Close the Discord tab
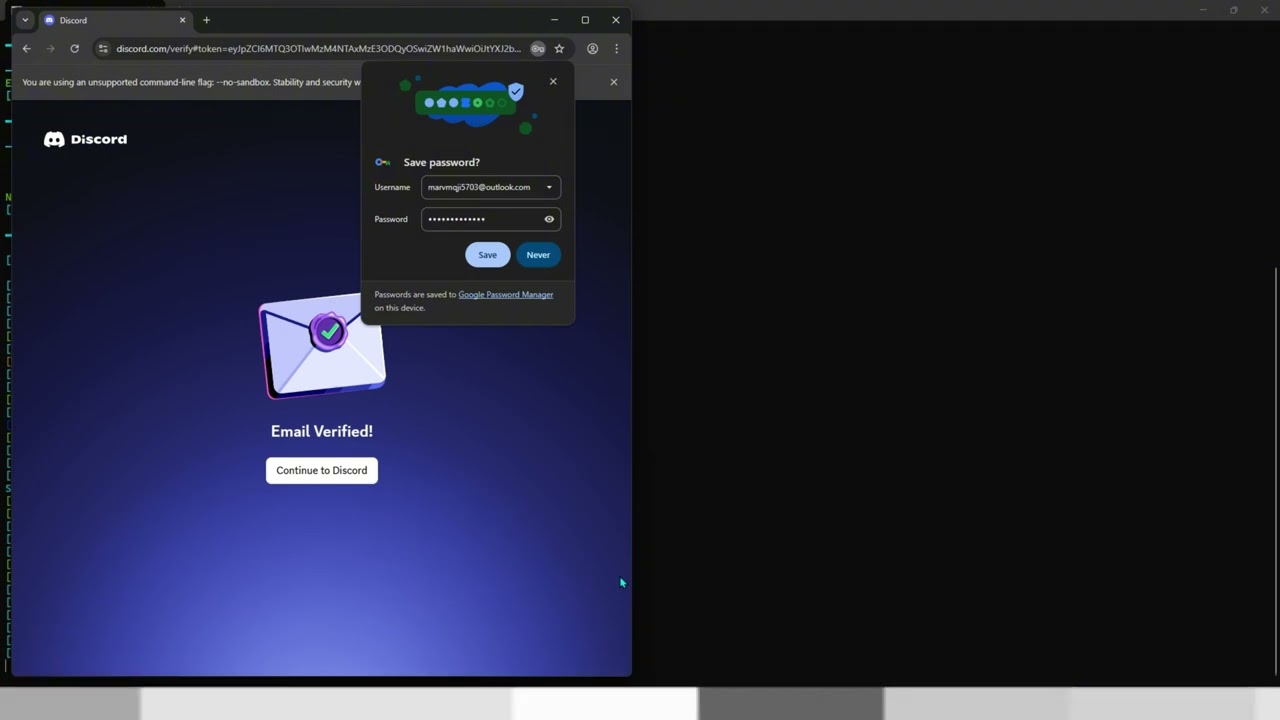The height and width of the screenshot is (720, 1280). 182,20
